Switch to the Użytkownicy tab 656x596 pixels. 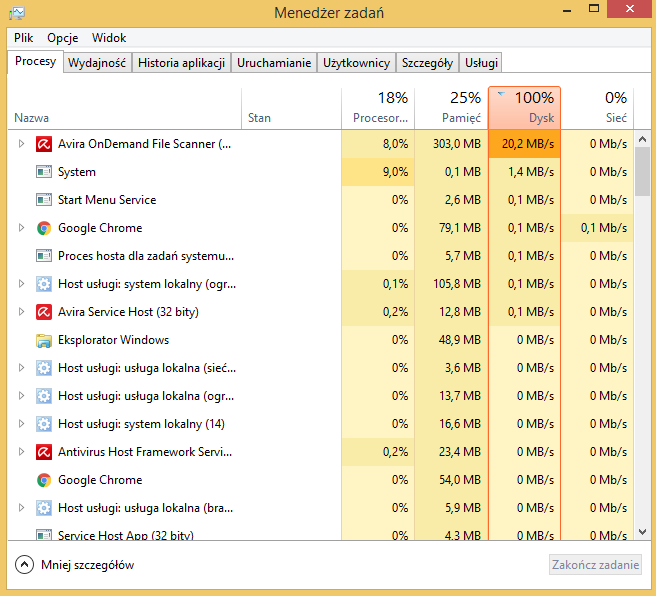coord(356,63)
